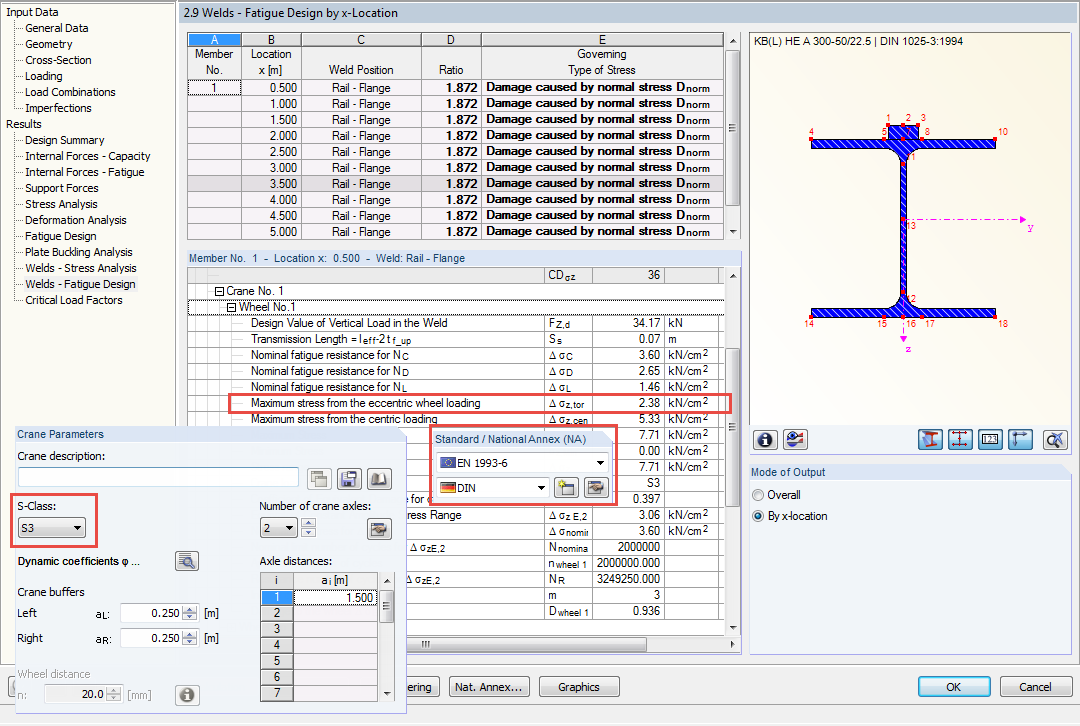Image resolution: width=1080 pixels, height=726 pixels.
Task: Click the info icon below the cross-section graphic
Action: pyautogui.click(x=765, y=439)
